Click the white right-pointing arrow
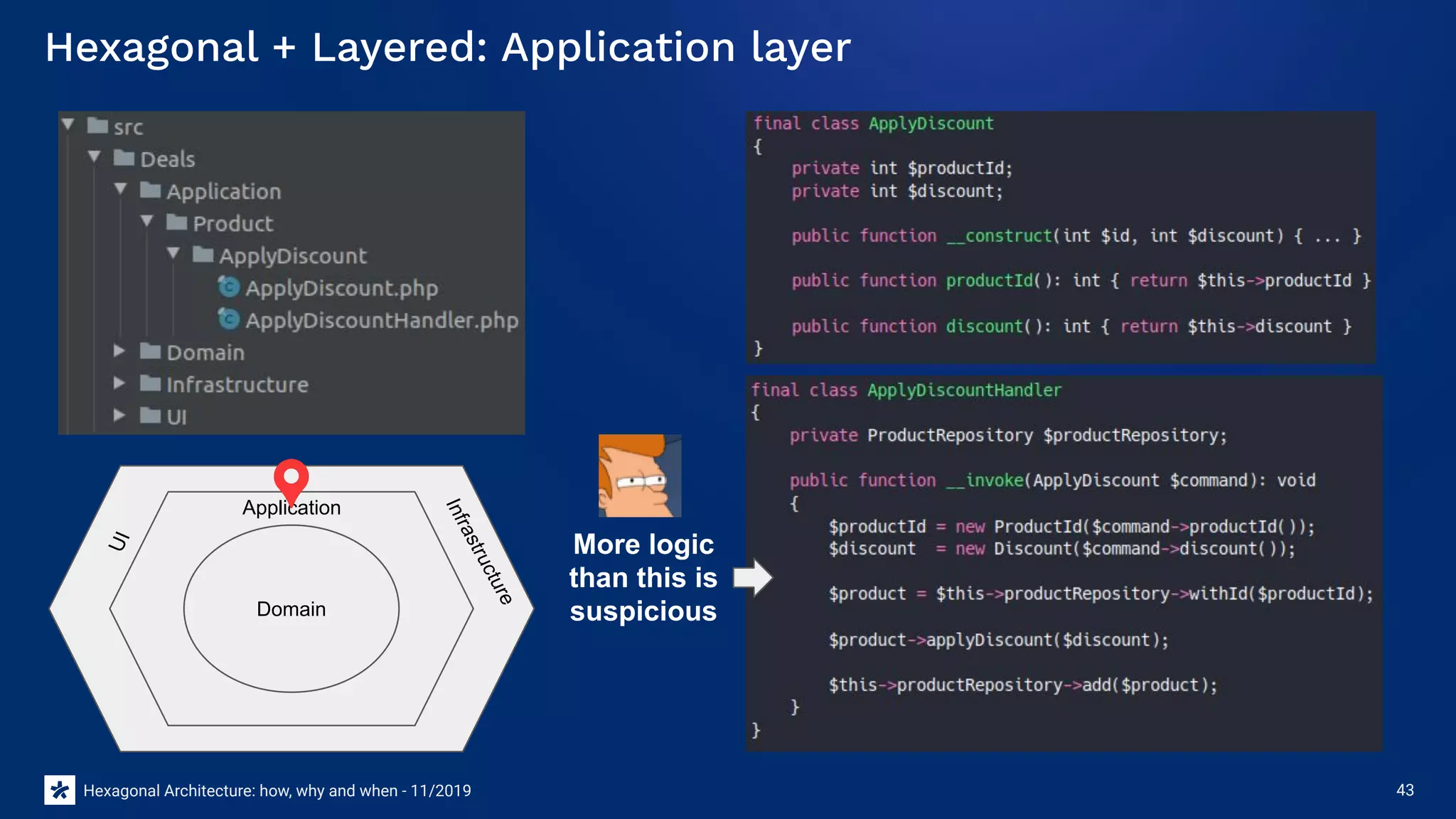The image size is (1456, 819). pyautogui.click(x=752, y=577)
